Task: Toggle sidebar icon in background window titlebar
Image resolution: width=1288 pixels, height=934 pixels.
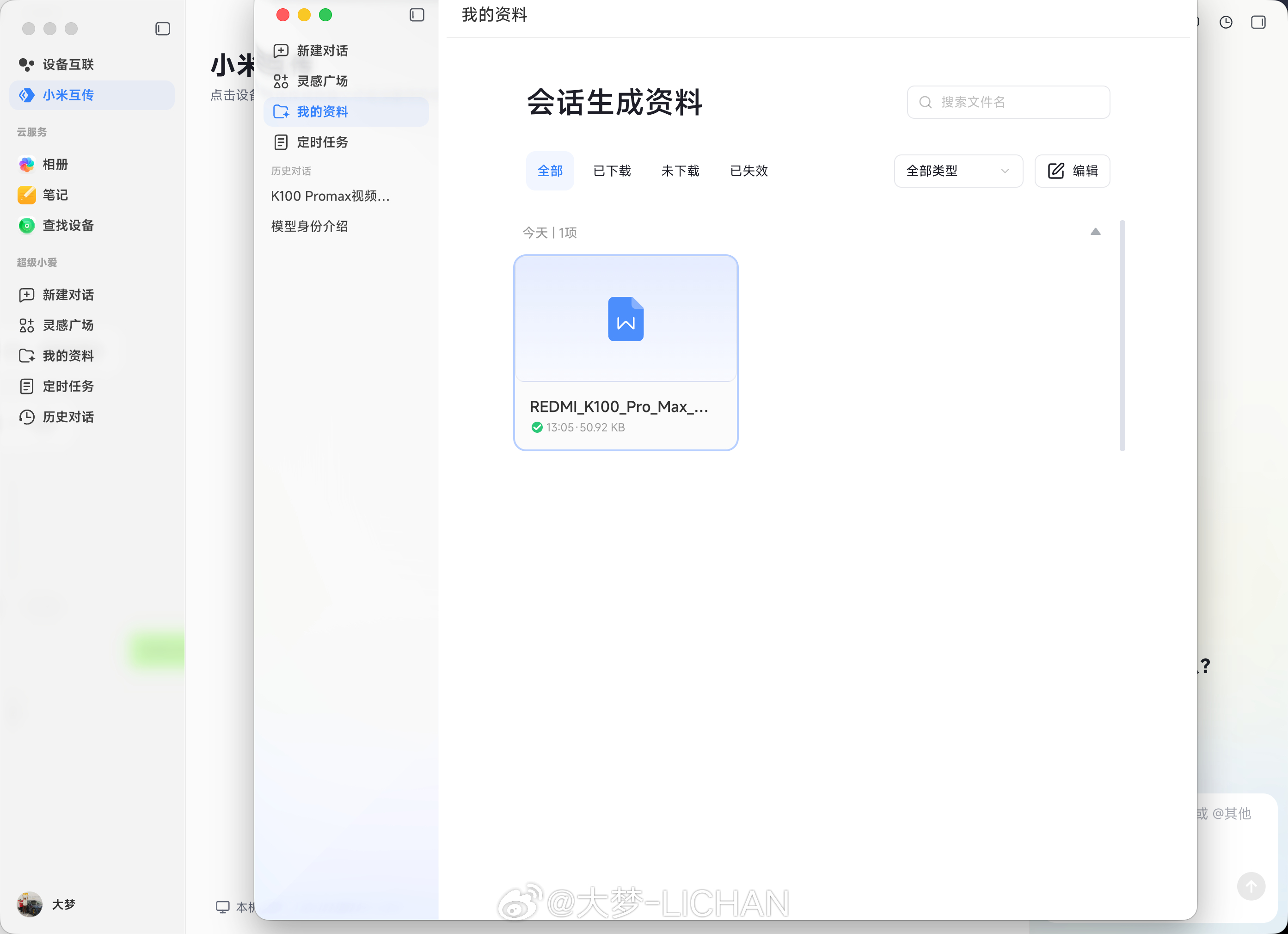Action: click(x=162, y=28)
